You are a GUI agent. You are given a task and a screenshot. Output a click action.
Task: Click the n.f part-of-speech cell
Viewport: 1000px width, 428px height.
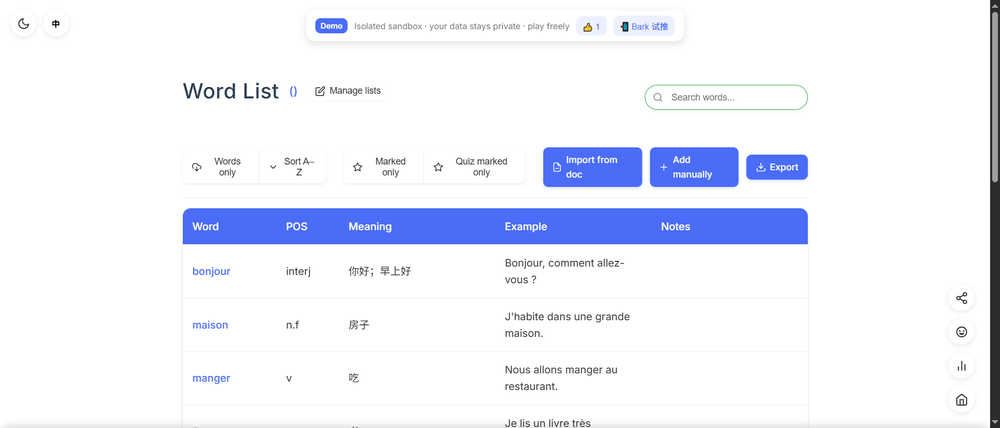292,325
